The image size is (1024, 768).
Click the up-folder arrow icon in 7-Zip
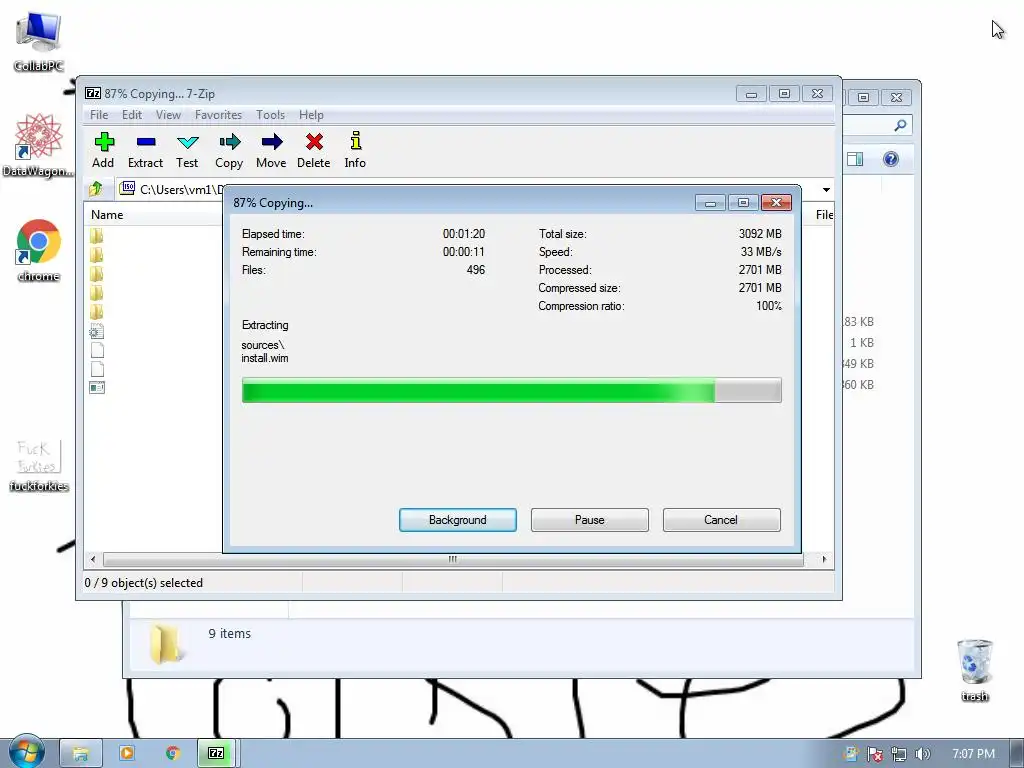(x=96, y=189)
